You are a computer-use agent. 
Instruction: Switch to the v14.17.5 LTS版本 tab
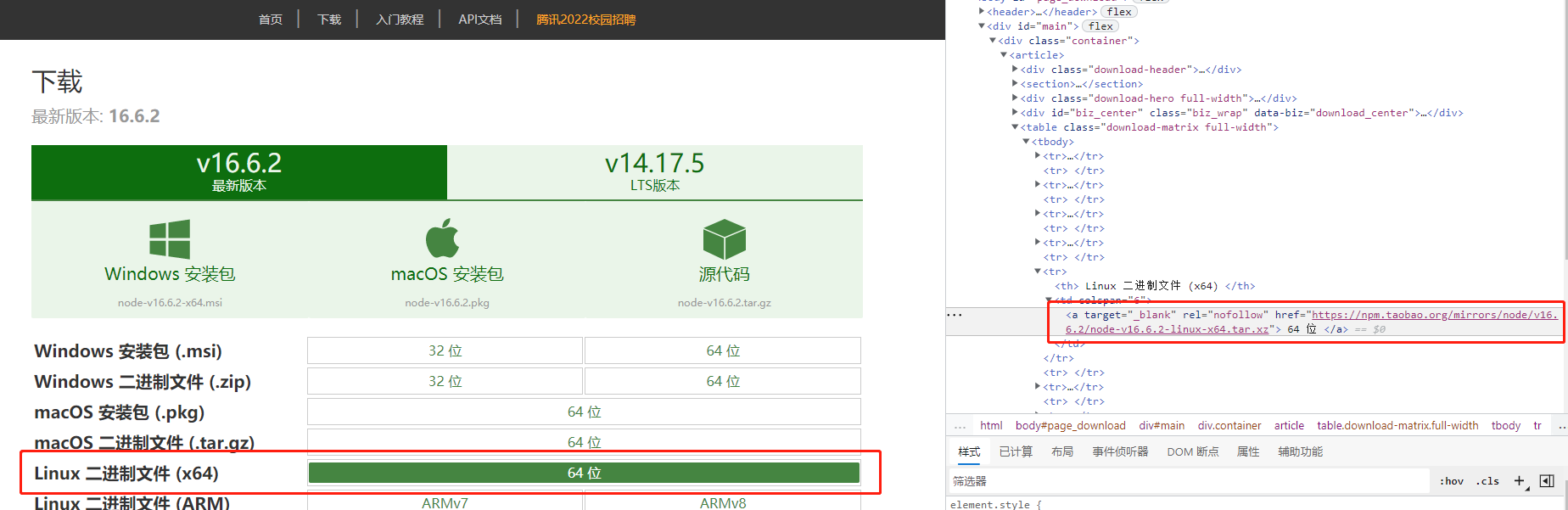pyautogui.click(x=655, y=172)
